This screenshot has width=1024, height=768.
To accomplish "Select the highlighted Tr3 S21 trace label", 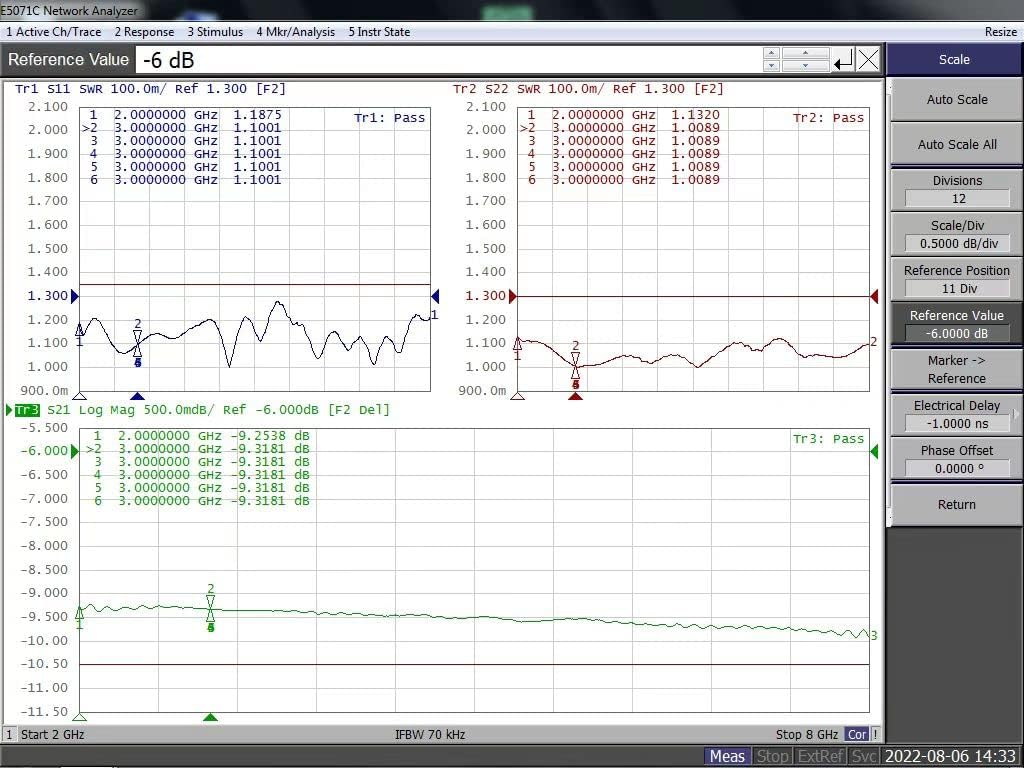I will (29, 409).
